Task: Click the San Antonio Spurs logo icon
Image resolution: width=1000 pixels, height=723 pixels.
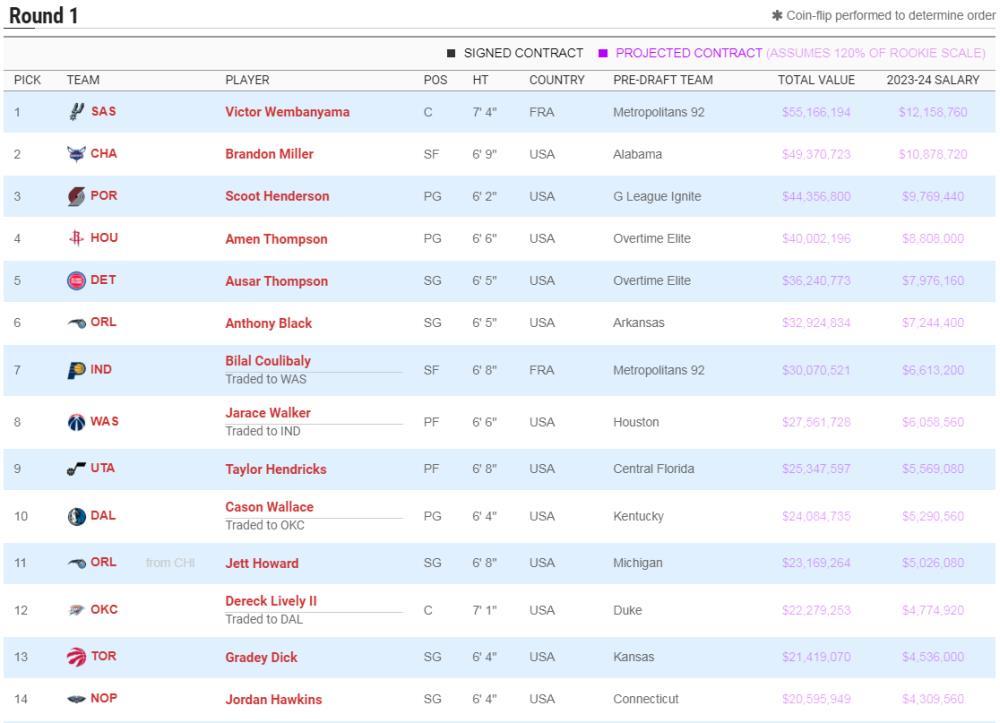Action: click(76, 112)
